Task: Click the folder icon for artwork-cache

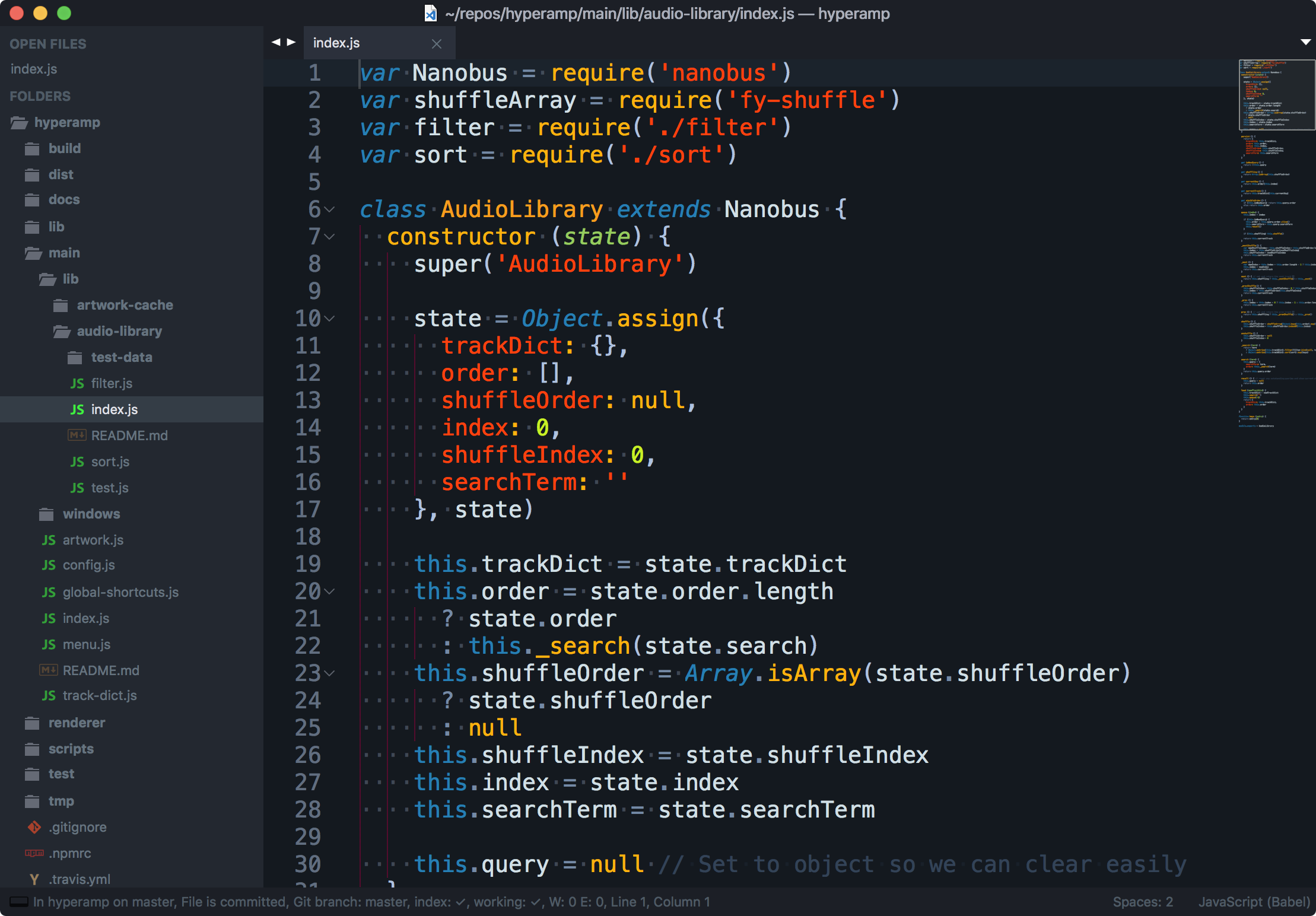Action: (60, 304)
